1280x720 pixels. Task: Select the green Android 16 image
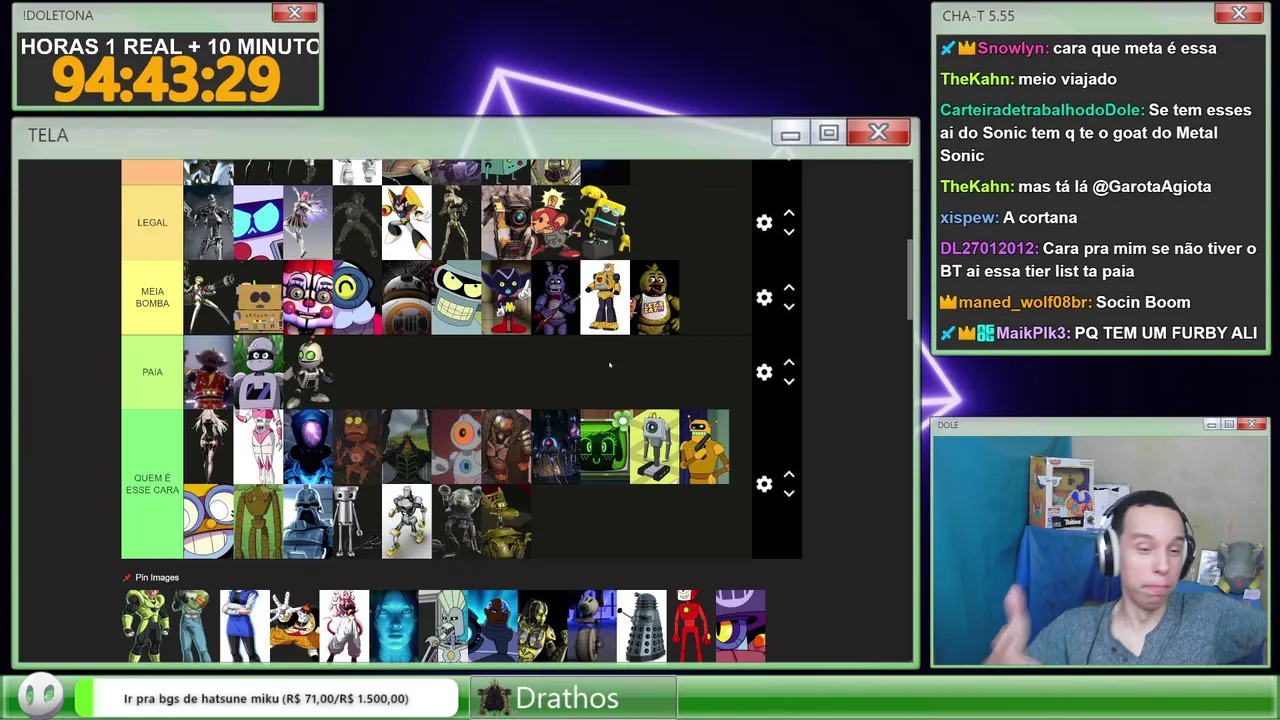pyautogui.click(x=146, y=626)
